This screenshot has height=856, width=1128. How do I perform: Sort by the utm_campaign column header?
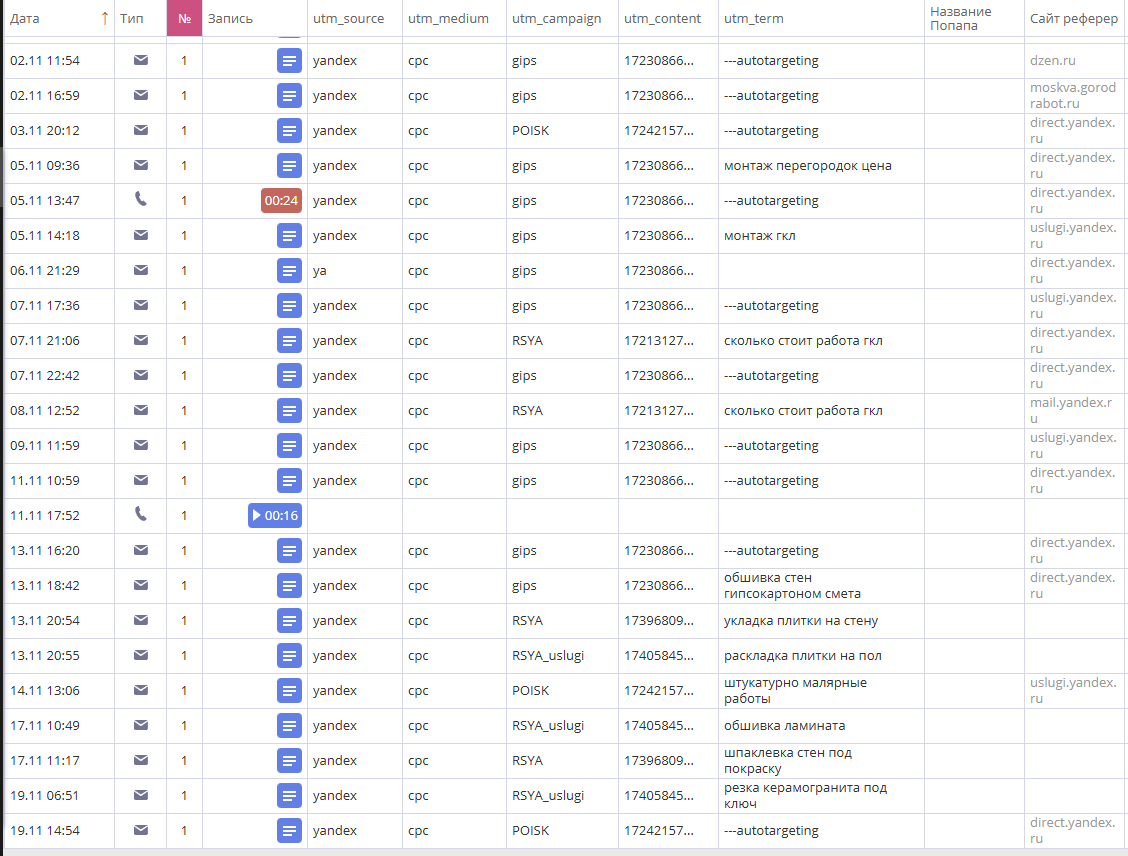pos(562,19)
